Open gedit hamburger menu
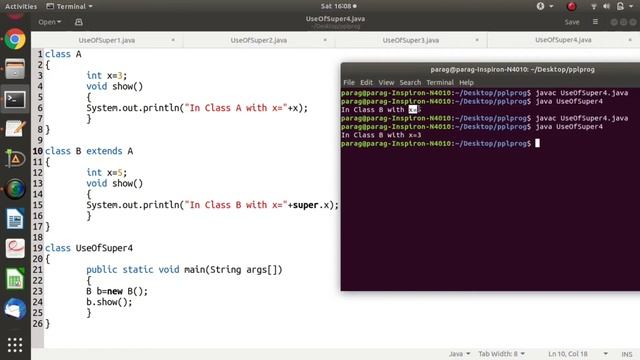The width and height of the screenshot is (640, 360). [595, 22]
